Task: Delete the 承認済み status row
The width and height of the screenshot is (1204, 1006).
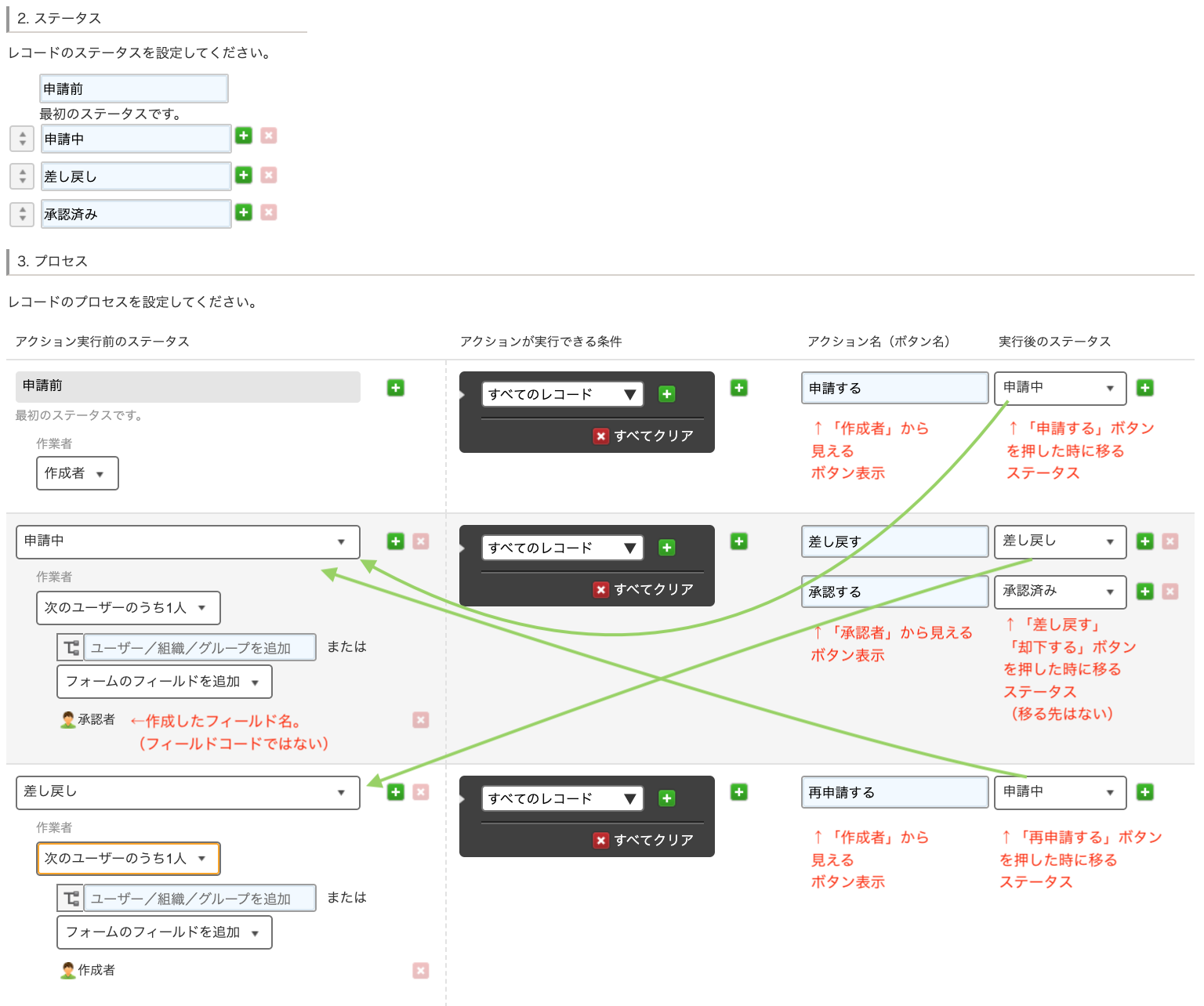Action: 269,212
